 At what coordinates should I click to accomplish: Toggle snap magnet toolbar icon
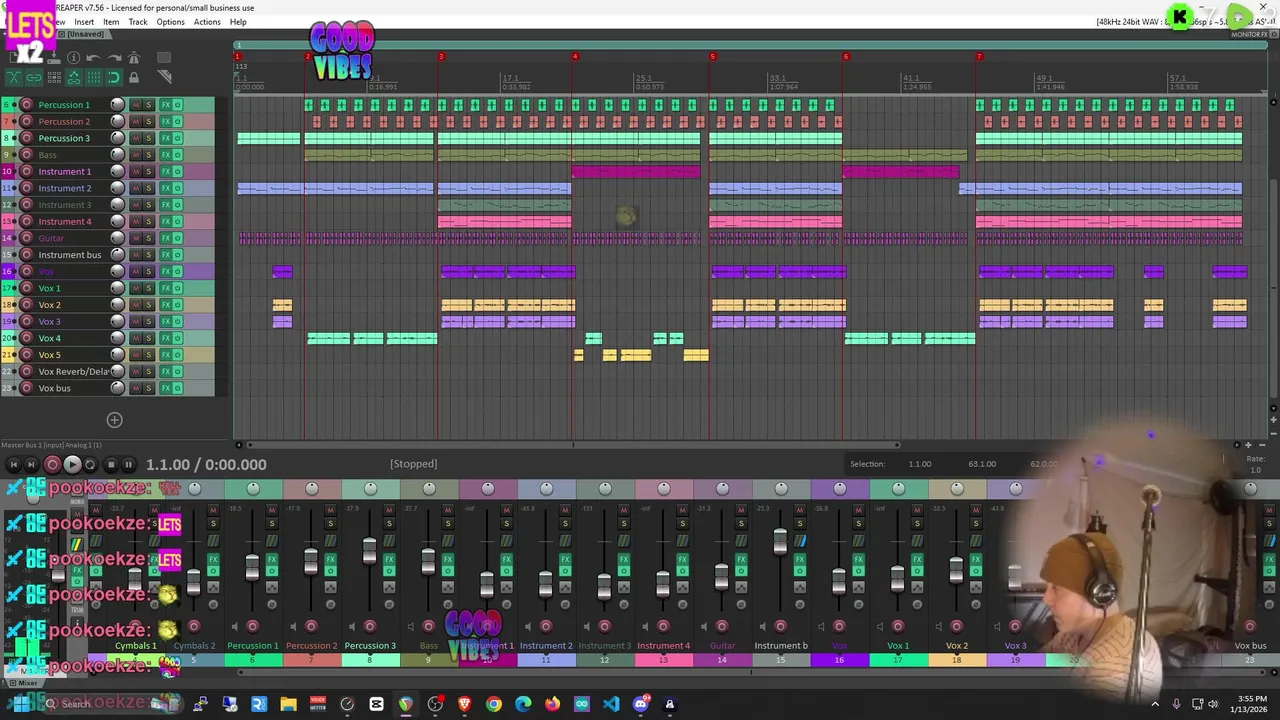[x=113, y=77]
